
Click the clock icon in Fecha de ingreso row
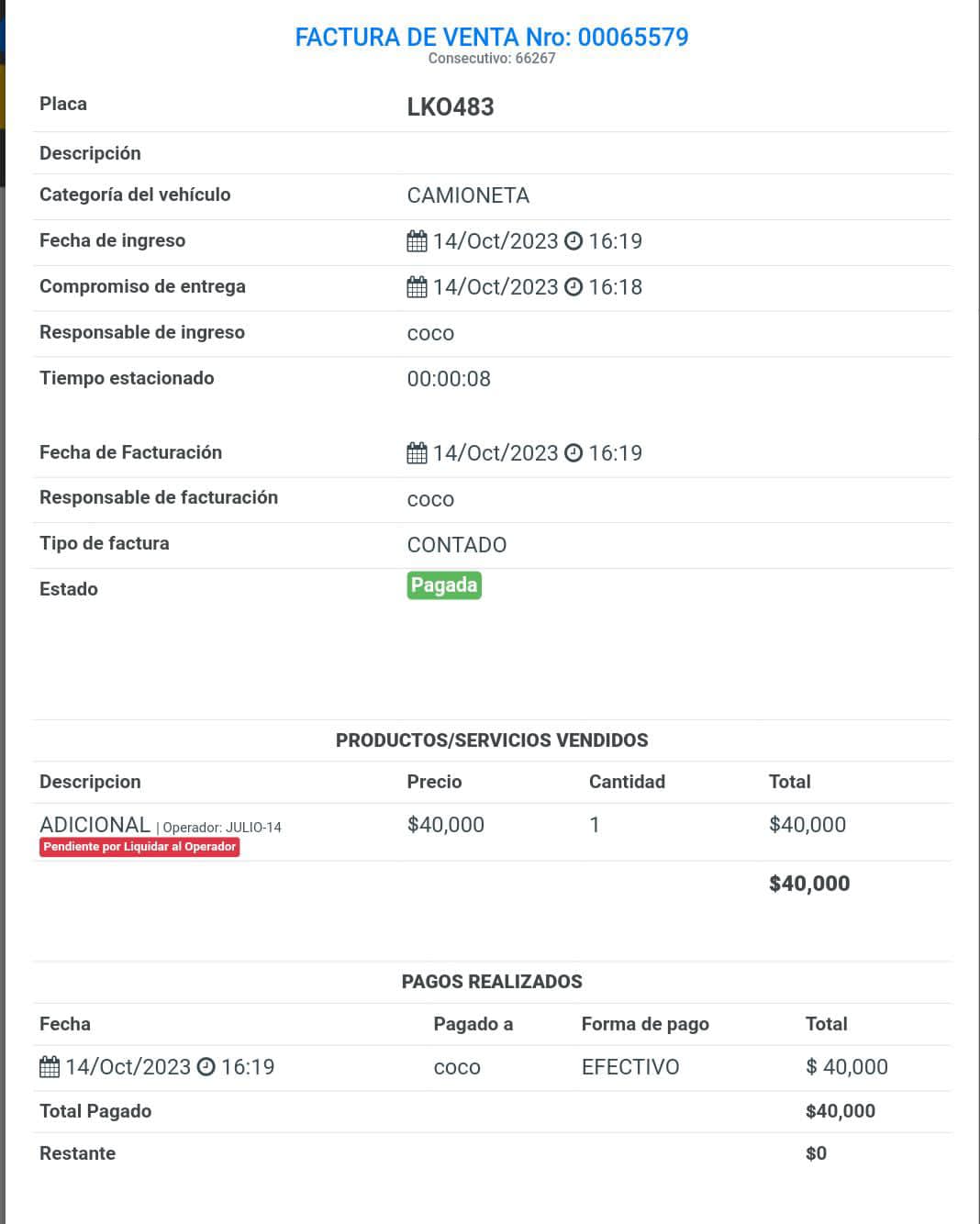pos(574,241)
